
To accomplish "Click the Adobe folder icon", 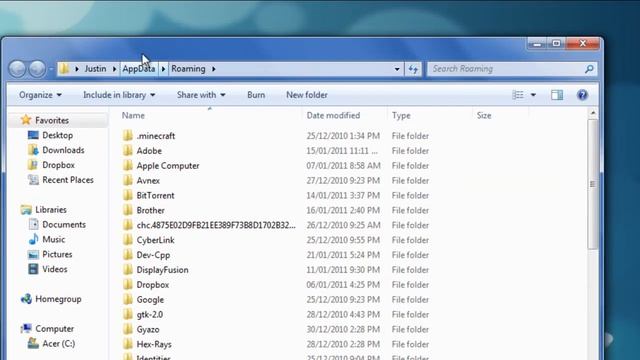I will (128, 150).
